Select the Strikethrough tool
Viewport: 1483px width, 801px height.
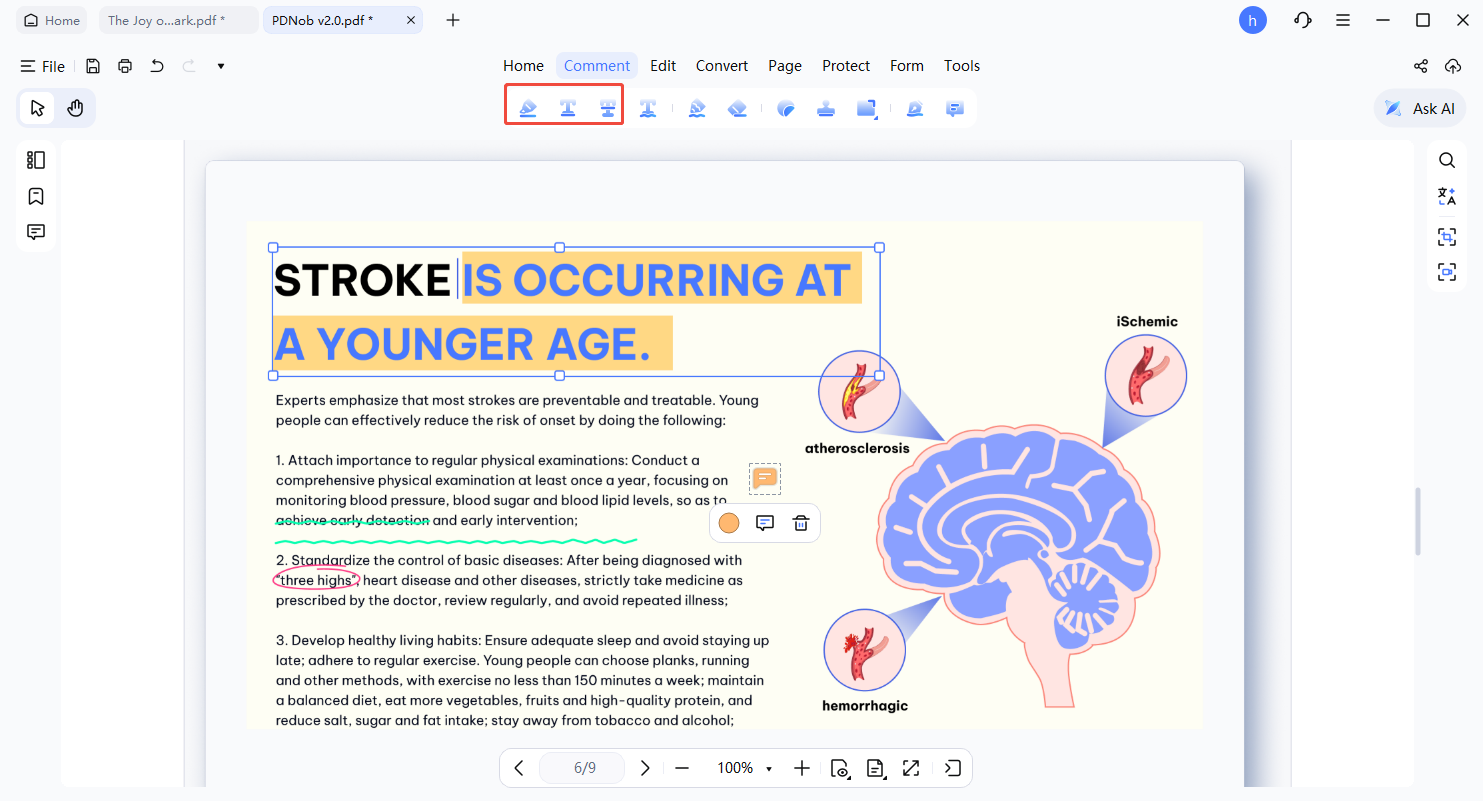(x=608, y=107)
